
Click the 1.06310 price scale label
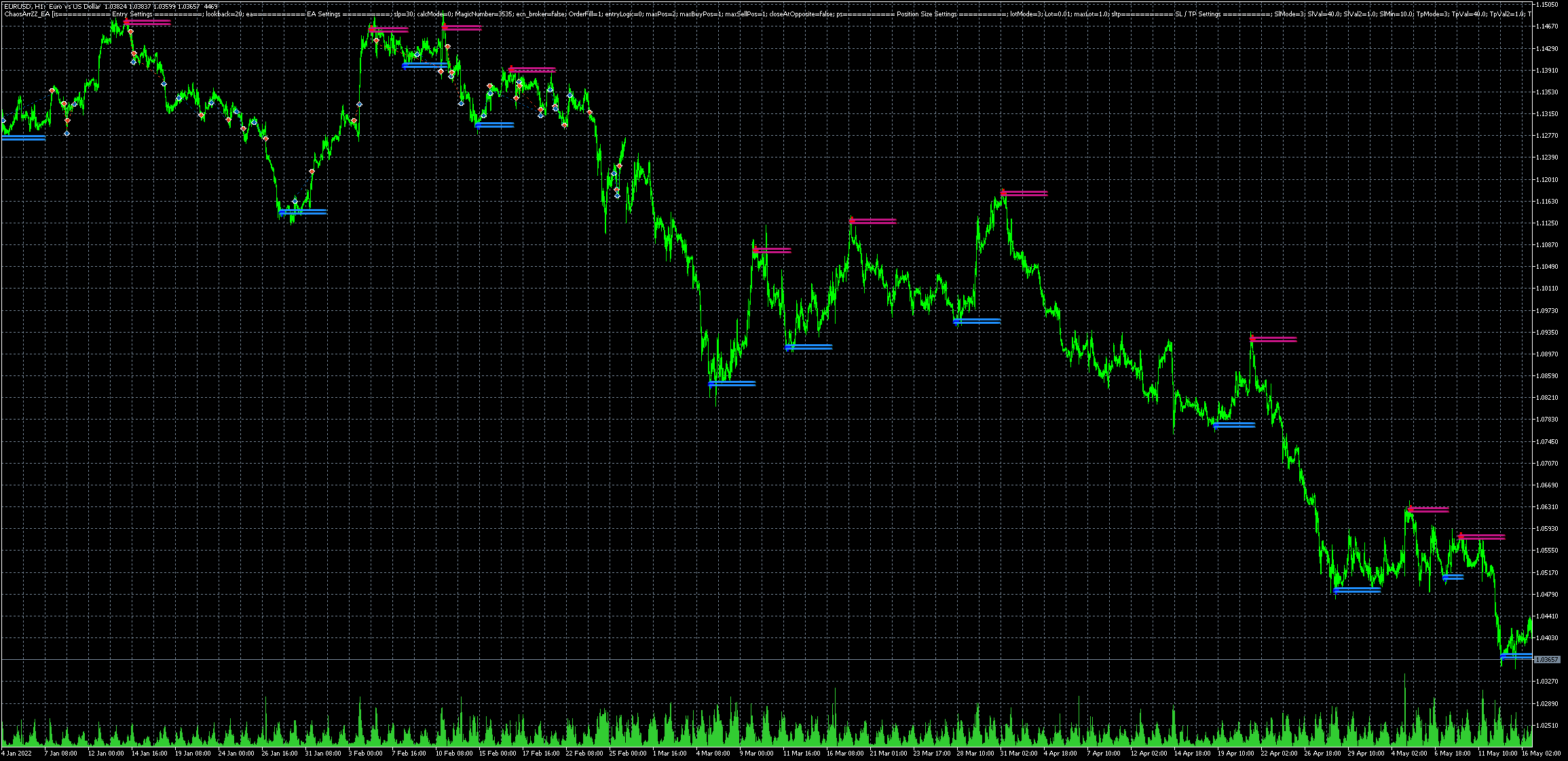(x=1547, y=506)
